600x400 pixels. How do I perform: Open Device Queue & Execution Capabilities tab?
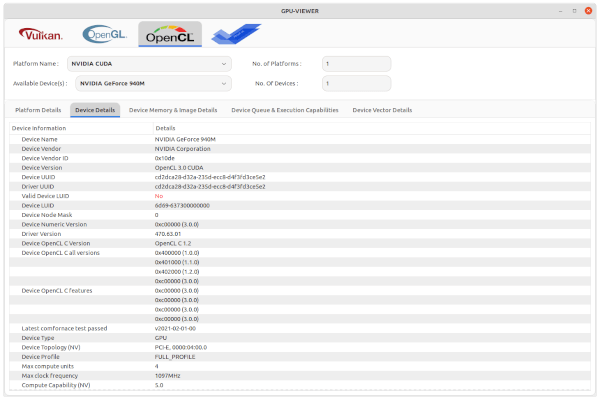pos(285,110)
